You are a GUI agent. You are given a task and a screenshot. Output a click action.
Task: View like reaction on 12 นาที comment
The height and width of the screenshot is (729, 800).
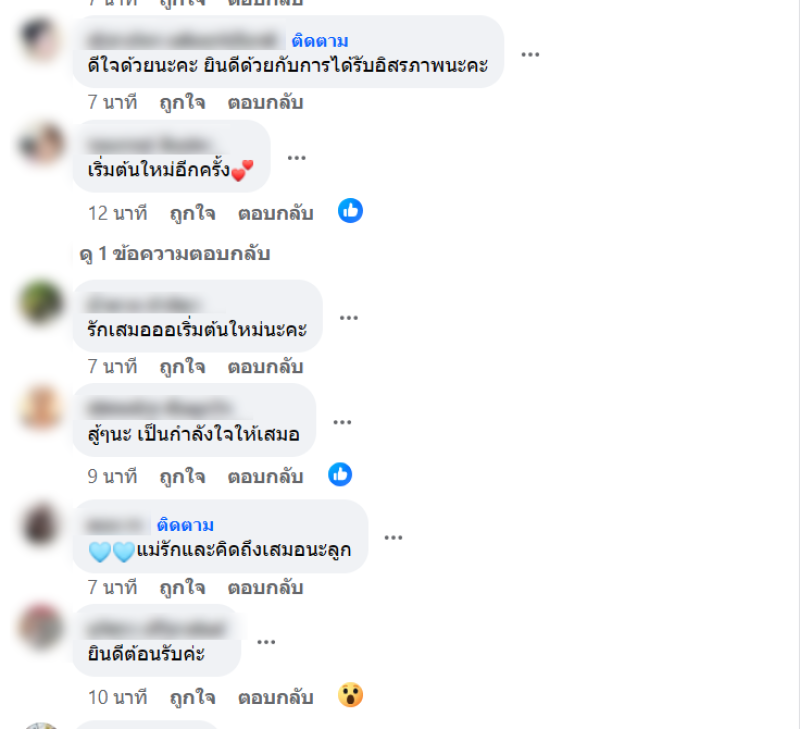pyautogui.click(x=351, y=211)
